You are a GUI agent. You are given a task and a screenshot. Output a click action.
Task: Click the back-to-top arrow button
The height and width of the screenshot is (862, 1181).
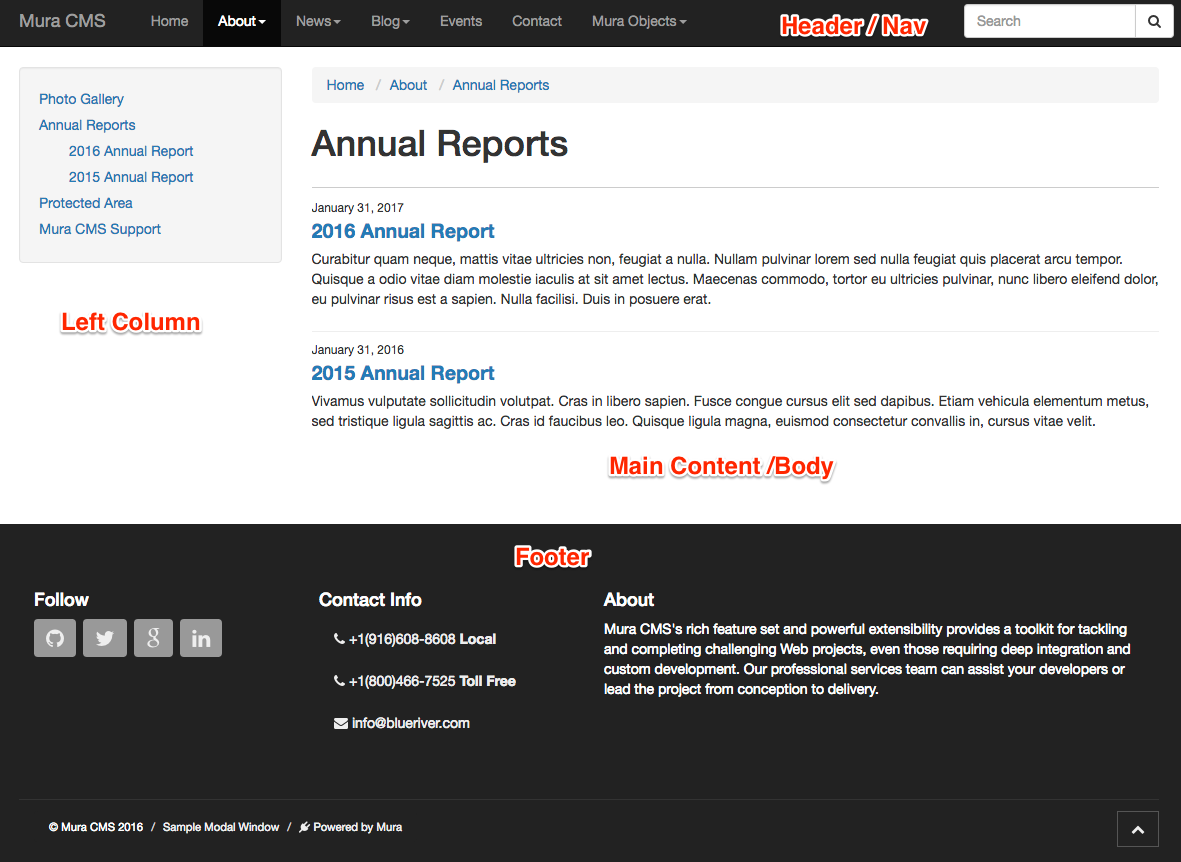1138,830
